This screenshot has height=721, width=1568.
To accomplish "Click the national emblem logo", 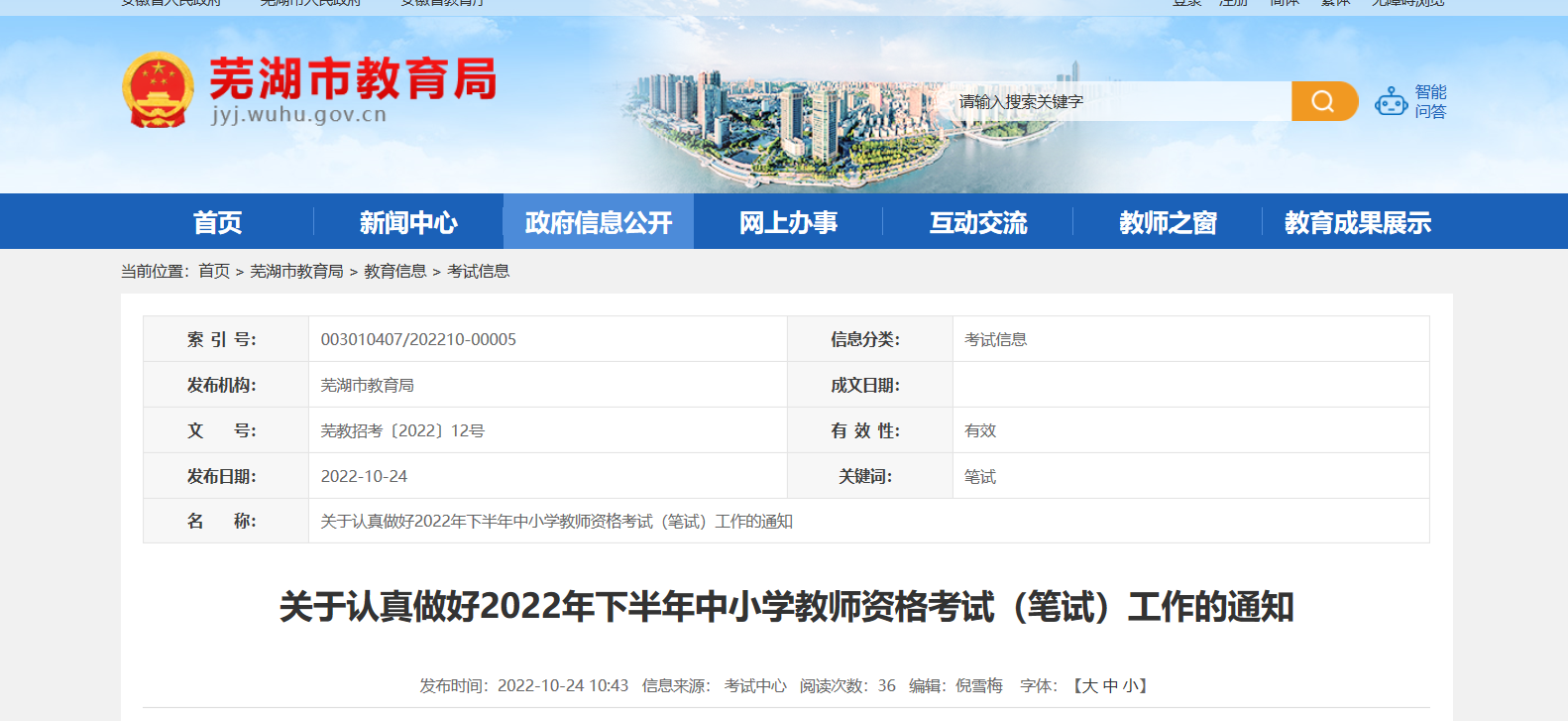I will pyautogui.click(x=158, y=90).
